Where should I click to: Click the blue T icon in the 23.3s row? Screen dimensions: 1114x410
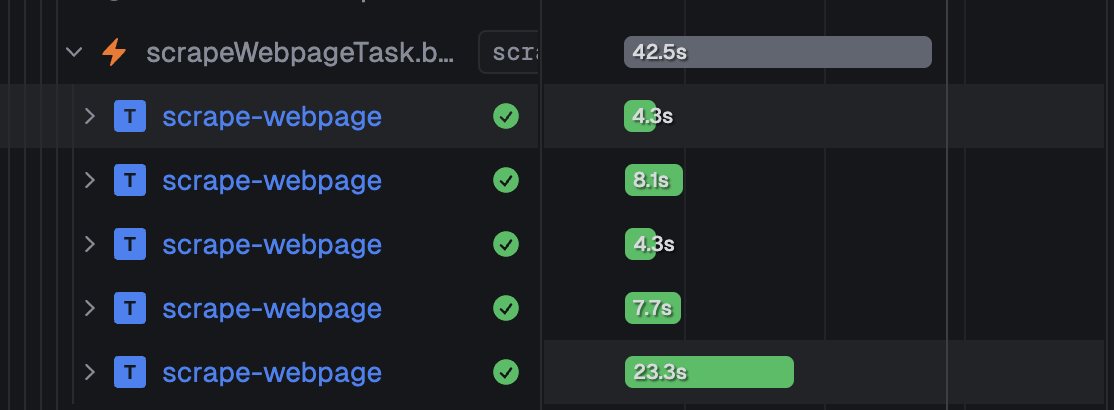point(130,372)
